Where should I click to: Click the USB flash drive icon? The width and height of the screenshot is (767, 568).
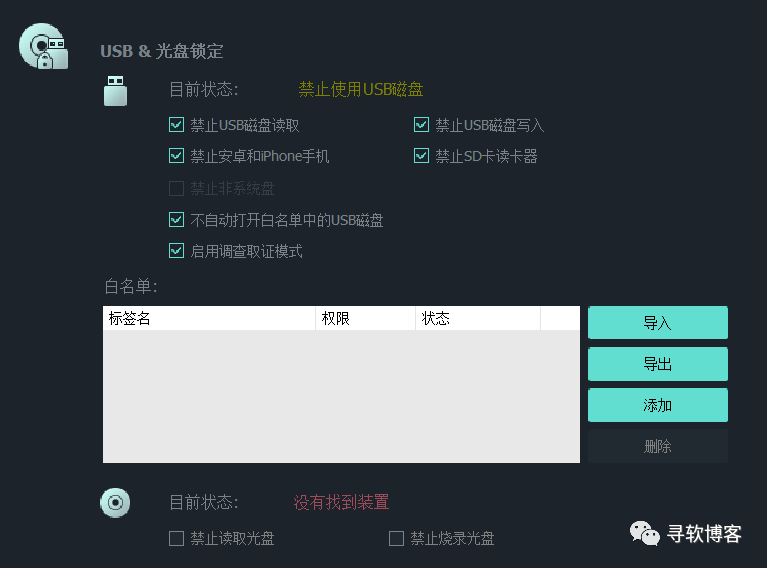point(115,91)
